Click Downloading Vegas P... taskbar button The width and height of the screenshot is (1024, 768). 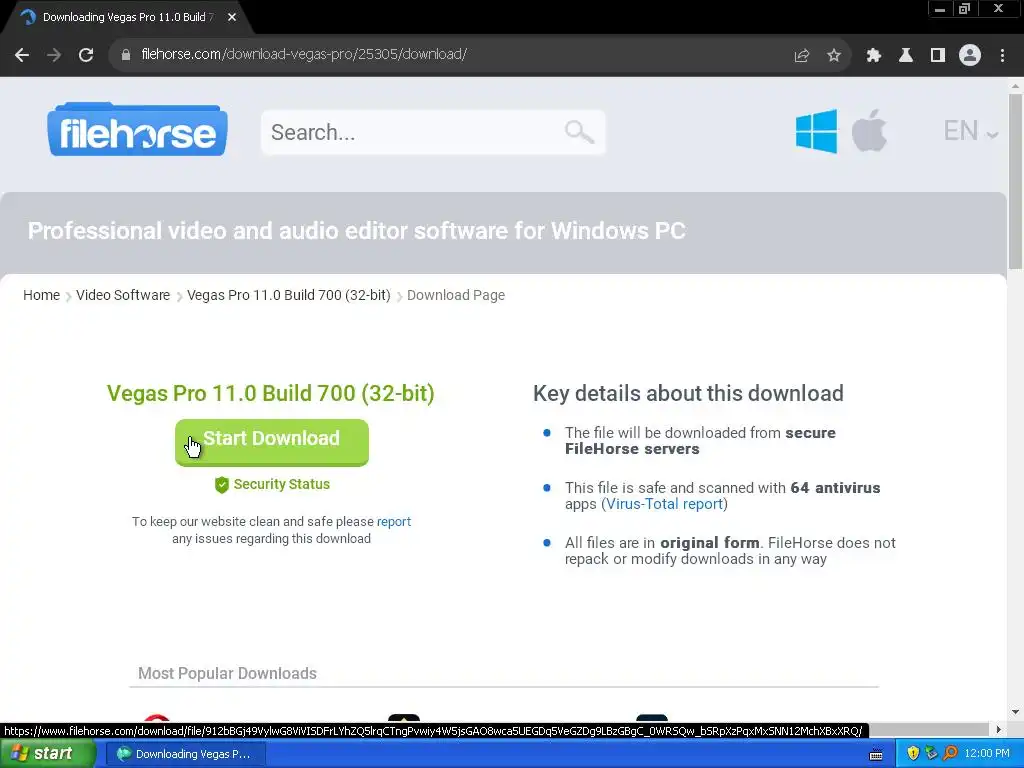(x=185, y=754)
